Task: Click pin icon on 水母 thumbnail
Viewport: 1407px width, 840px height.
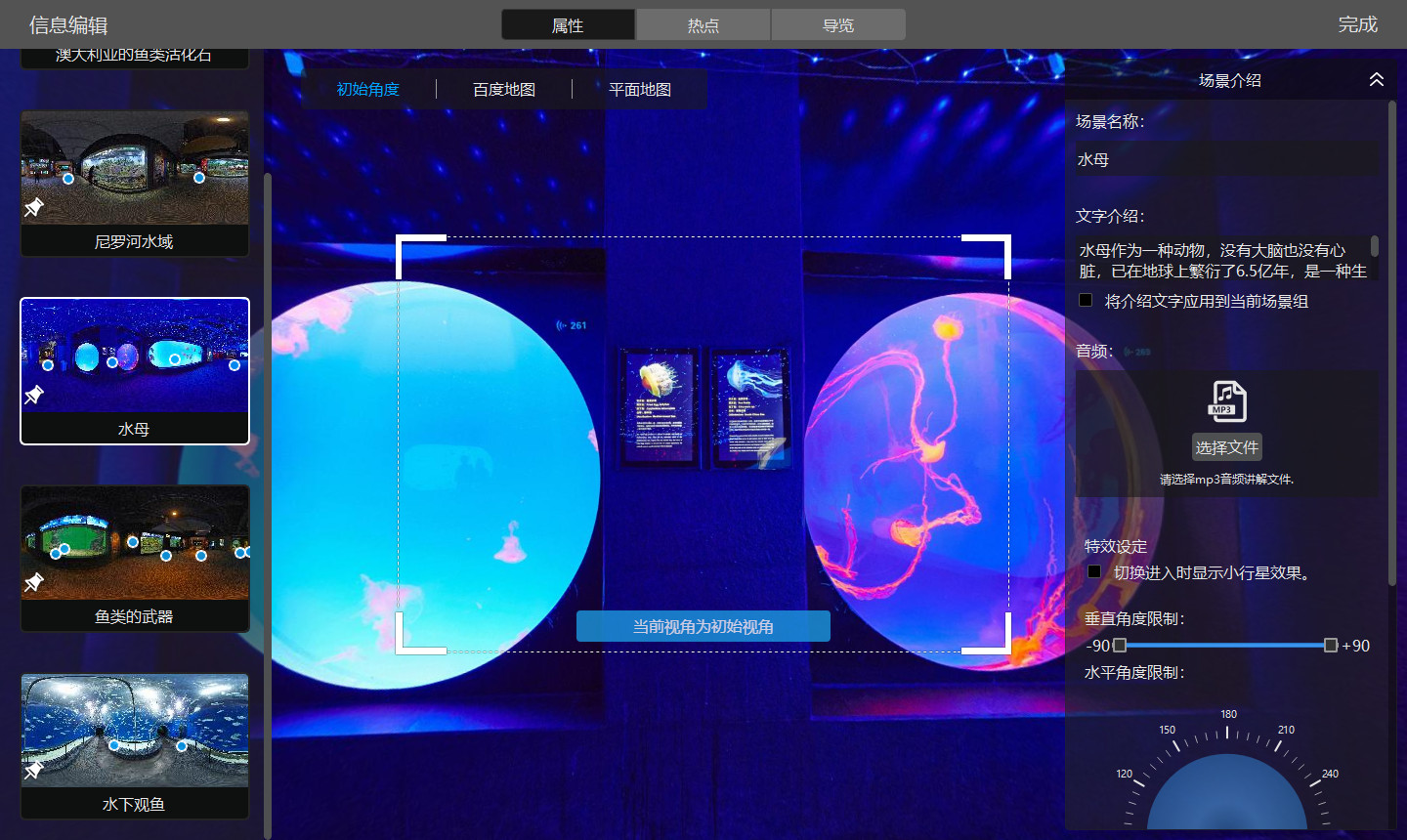Action: (x=34, y=395)
